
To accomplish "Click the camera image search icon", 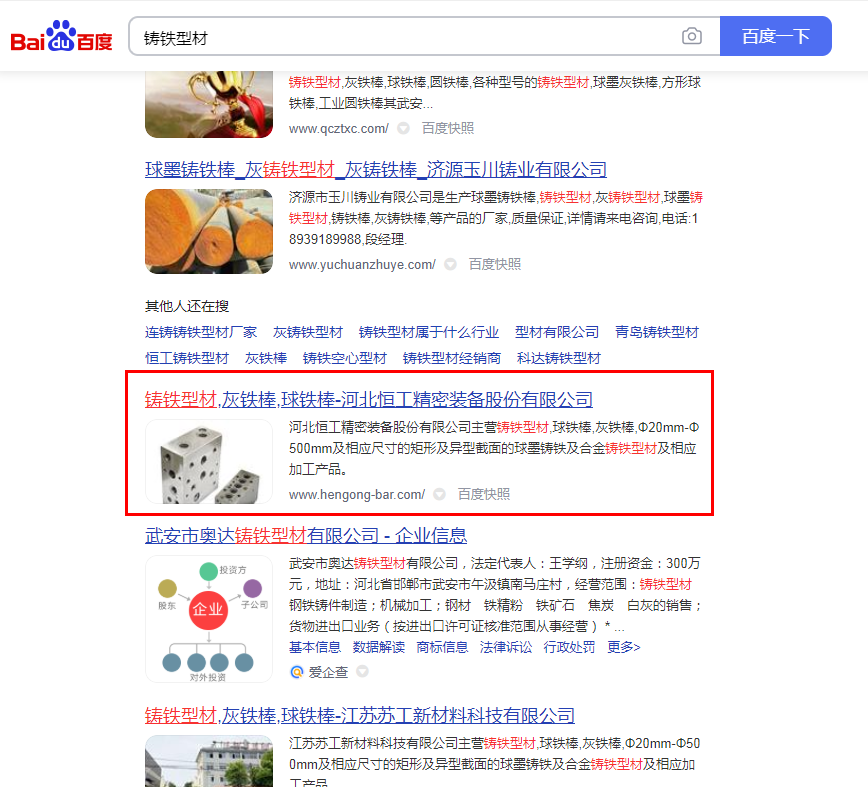I will pos(691,37).
